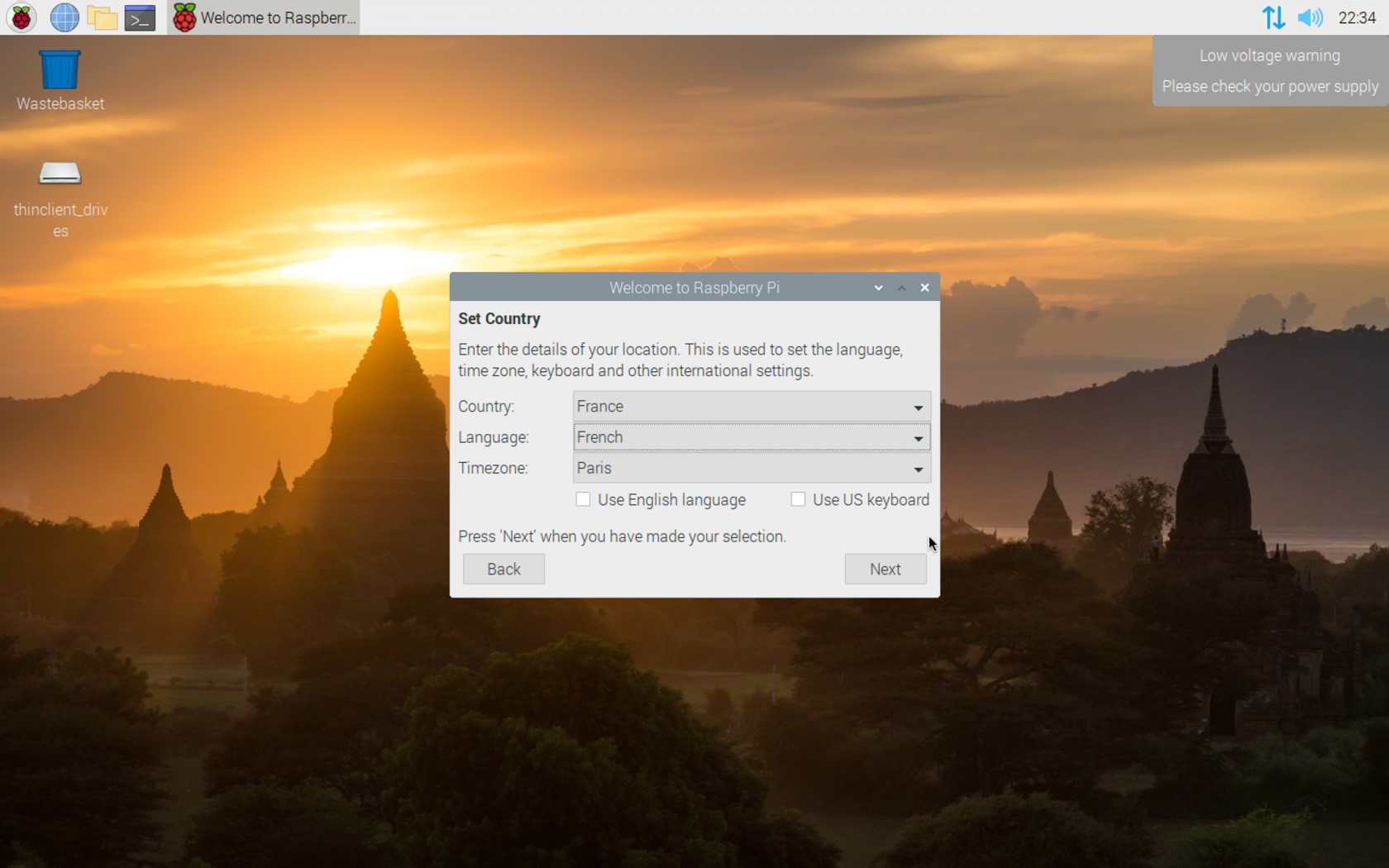
Task: Enable the Use English language checkbox
Action: pos(583,499)
